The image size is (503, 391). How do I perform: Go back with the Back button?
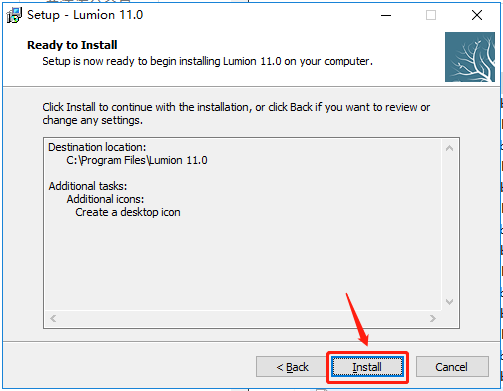click(x=292, y=367)
